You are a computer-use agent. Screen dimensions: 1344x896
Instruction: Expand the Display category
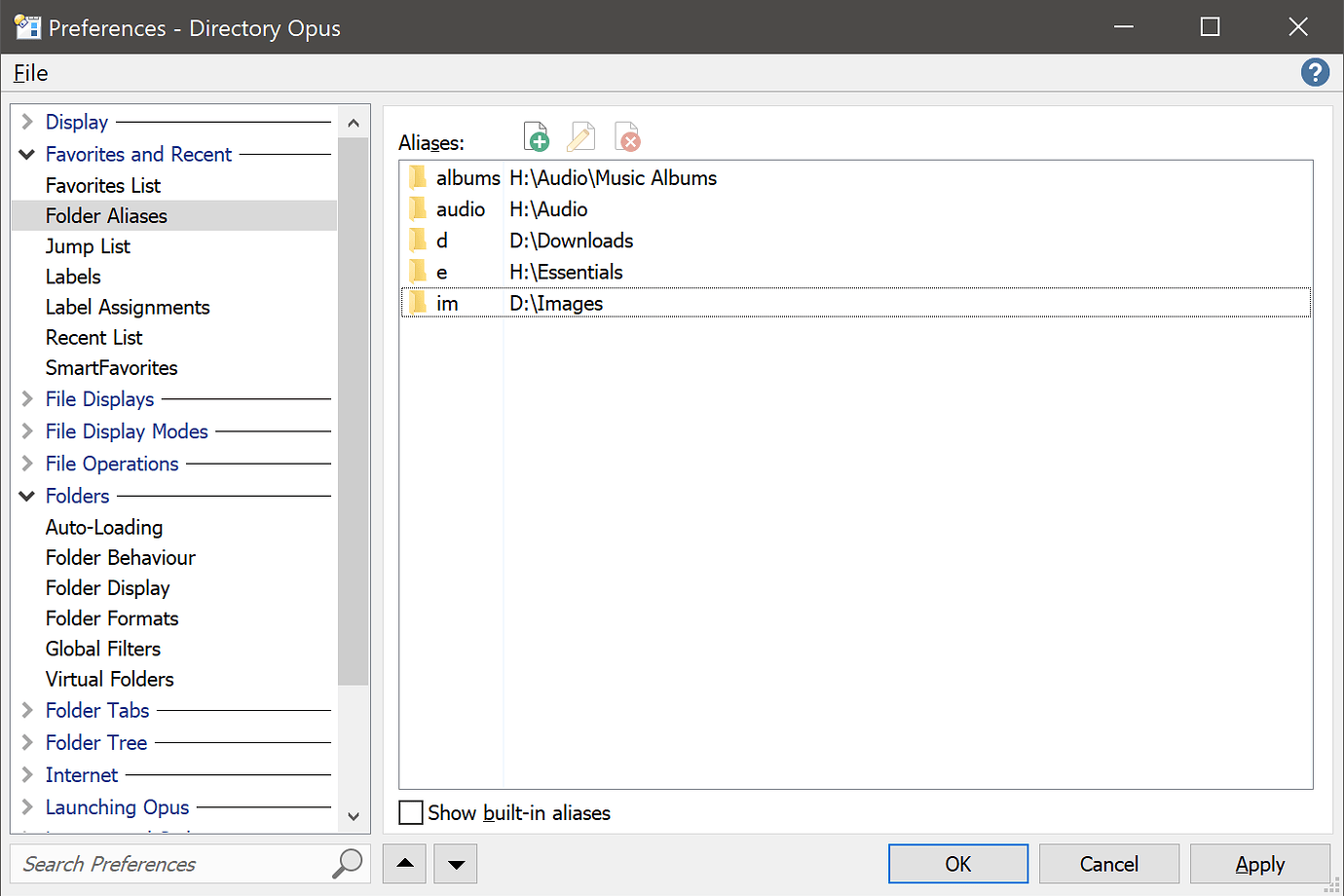tap(27, 122)
